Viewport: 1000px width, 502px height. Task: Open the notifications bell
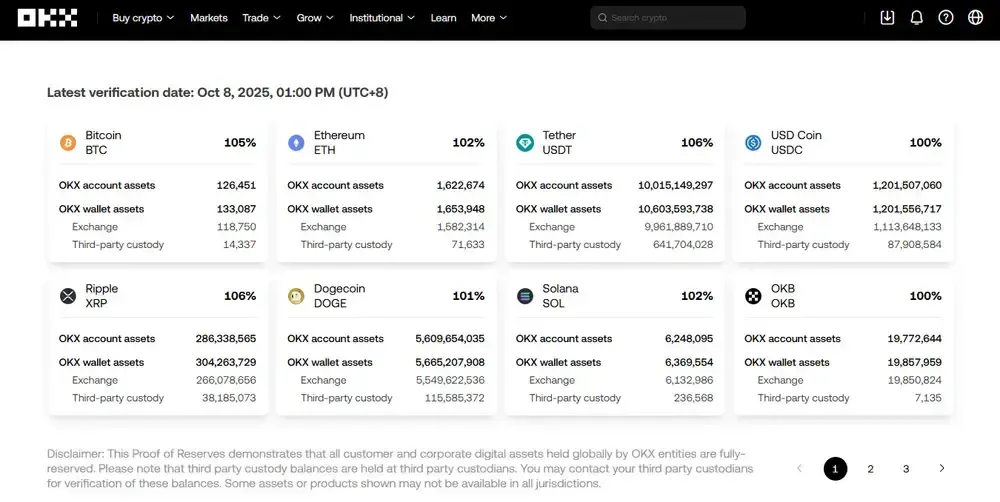(916, 18)
